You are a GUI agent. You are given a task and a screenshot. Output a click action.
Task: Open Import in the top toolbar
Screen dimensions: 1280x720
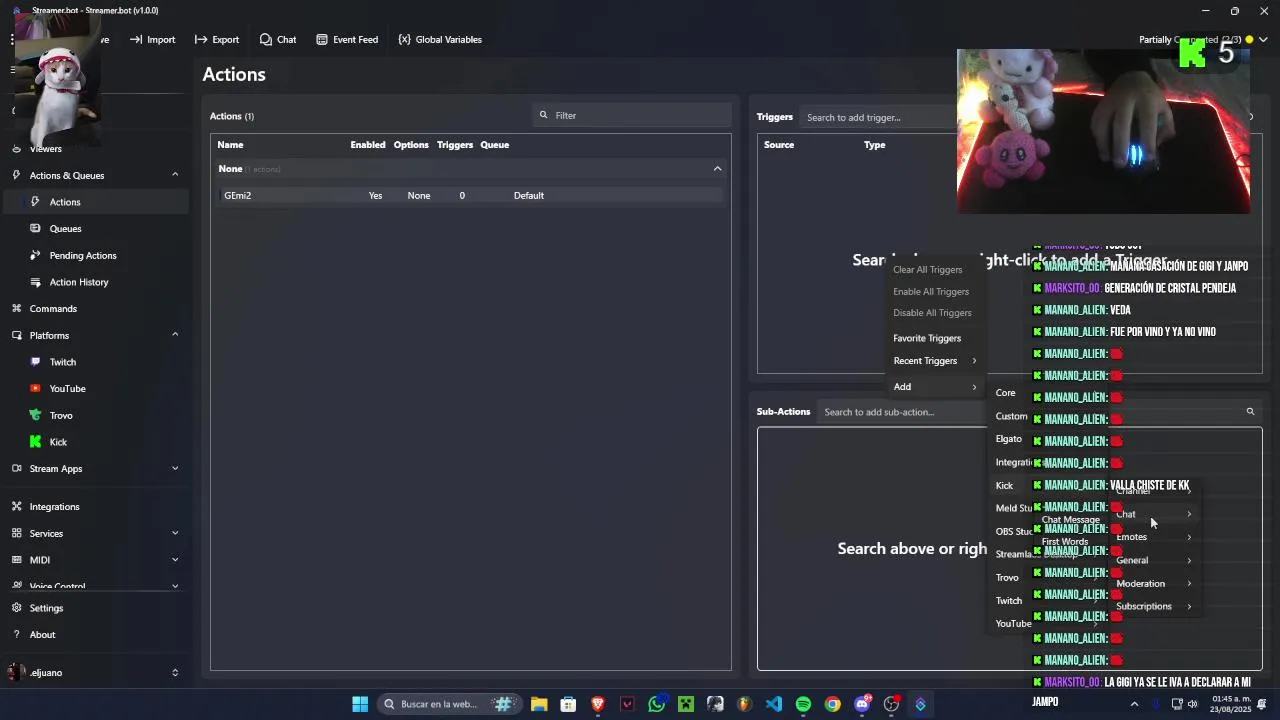pos(152,40)
